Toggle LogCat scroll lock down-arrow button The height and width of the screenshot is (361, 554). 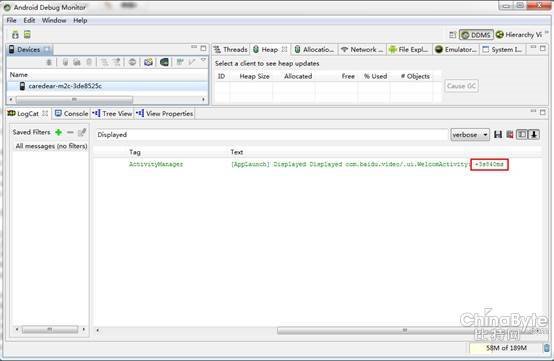(534, 135)
